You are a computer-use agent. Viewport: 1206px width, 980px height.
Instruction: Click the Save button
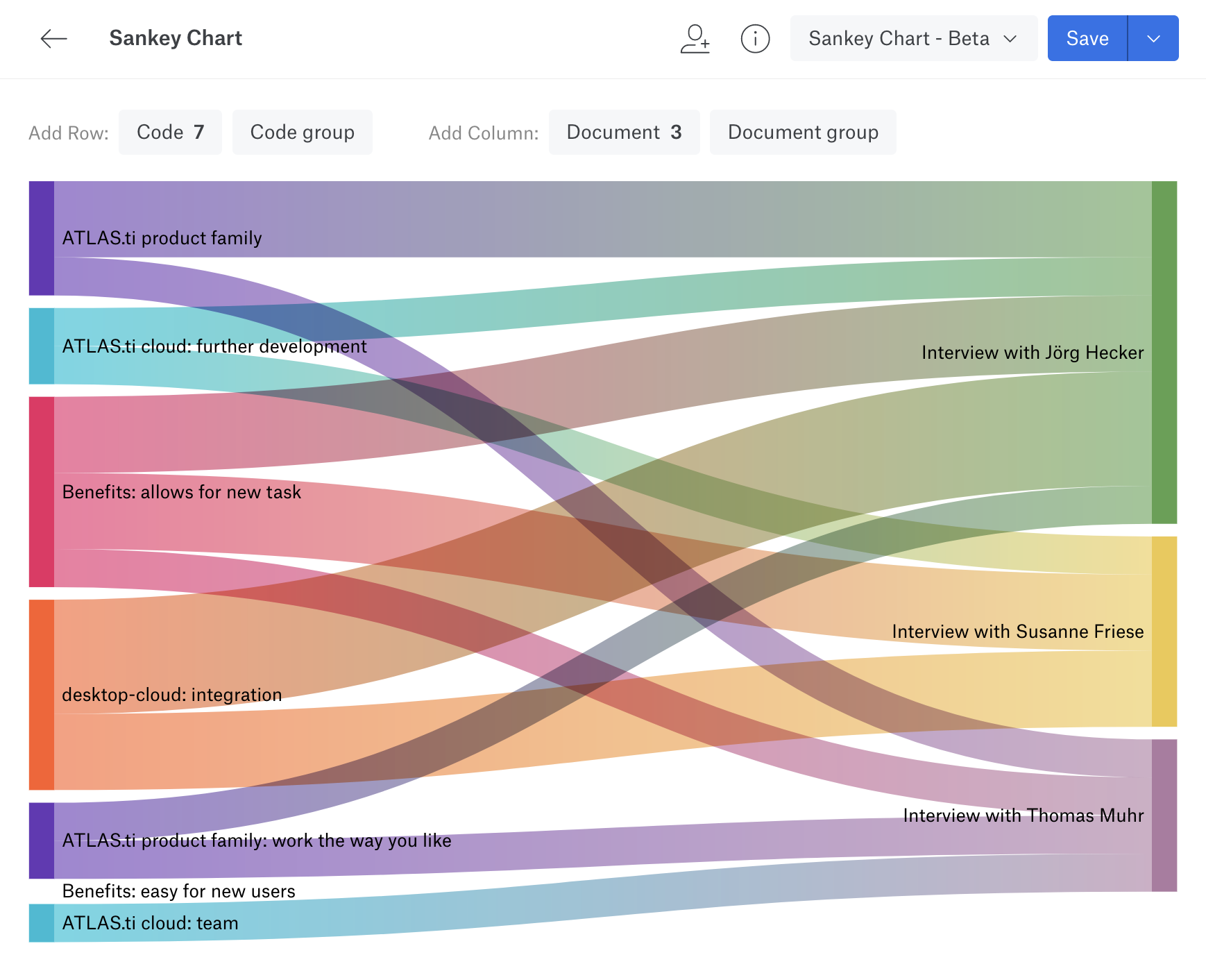tap(1087, 39)
